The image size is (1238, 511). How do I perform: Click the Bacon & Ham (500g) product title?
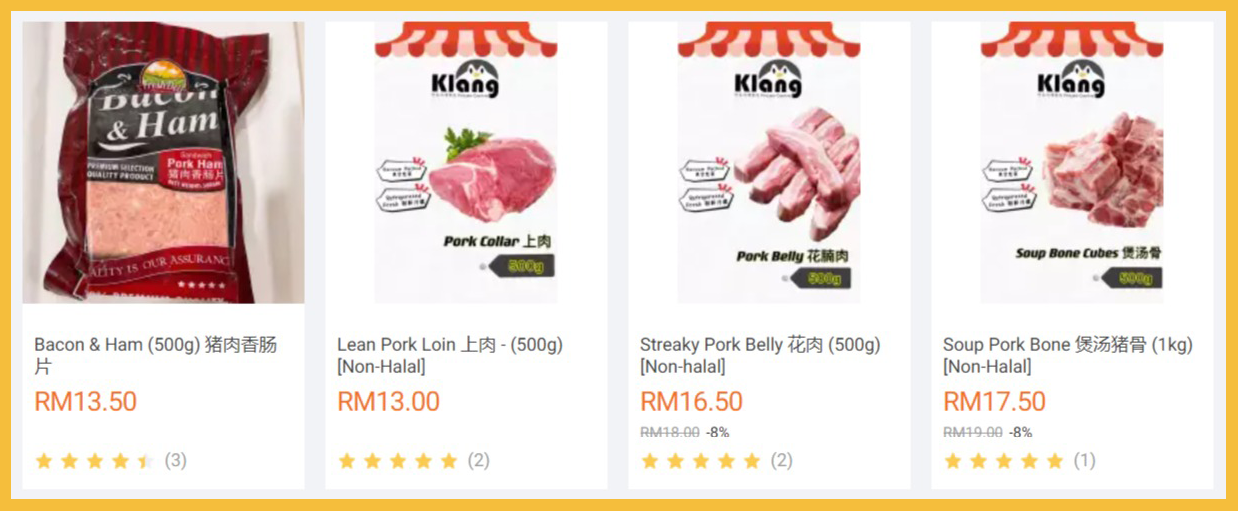(x=156, y=356)
